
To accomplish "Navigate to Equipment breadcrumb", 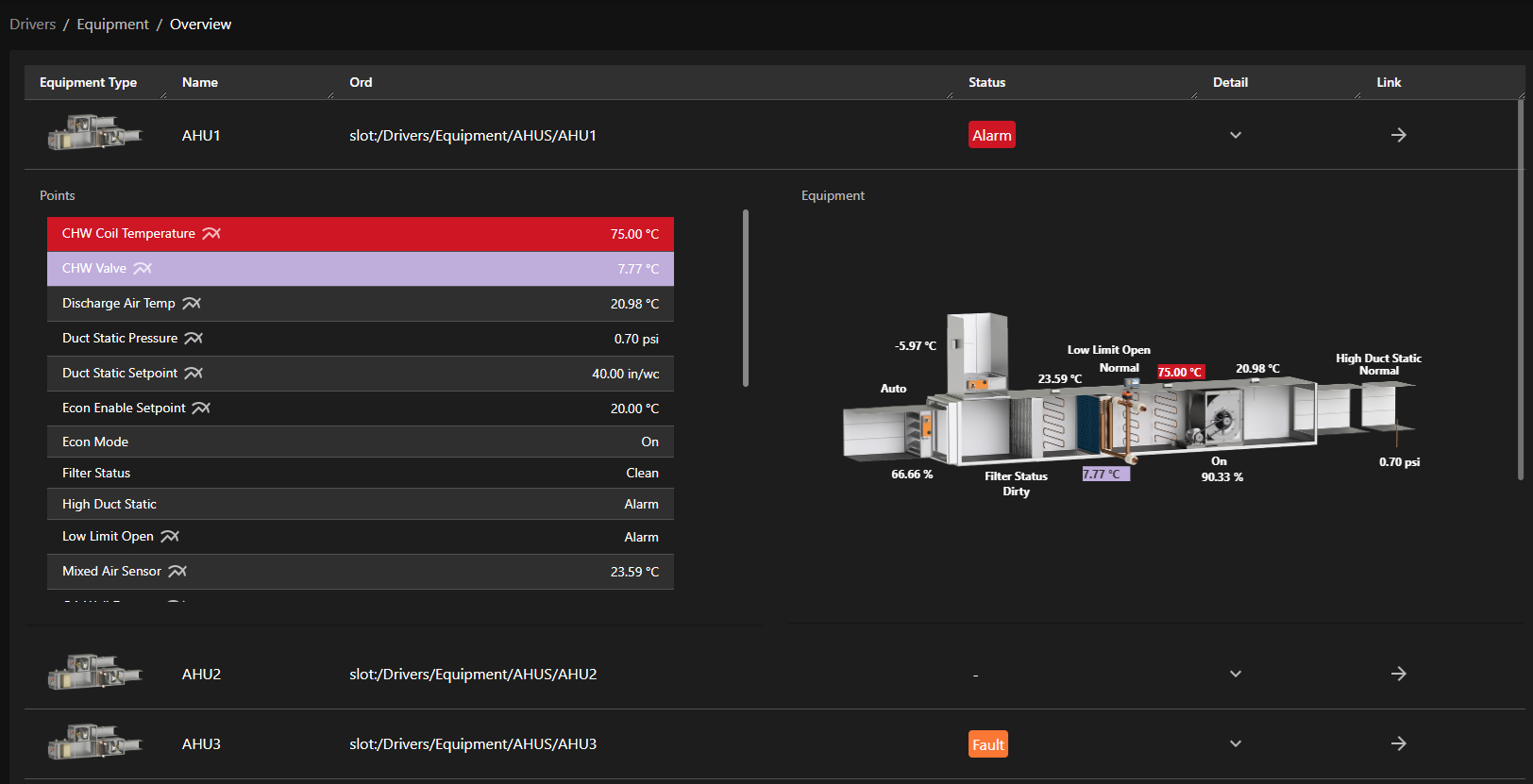I will pos(112,25).
